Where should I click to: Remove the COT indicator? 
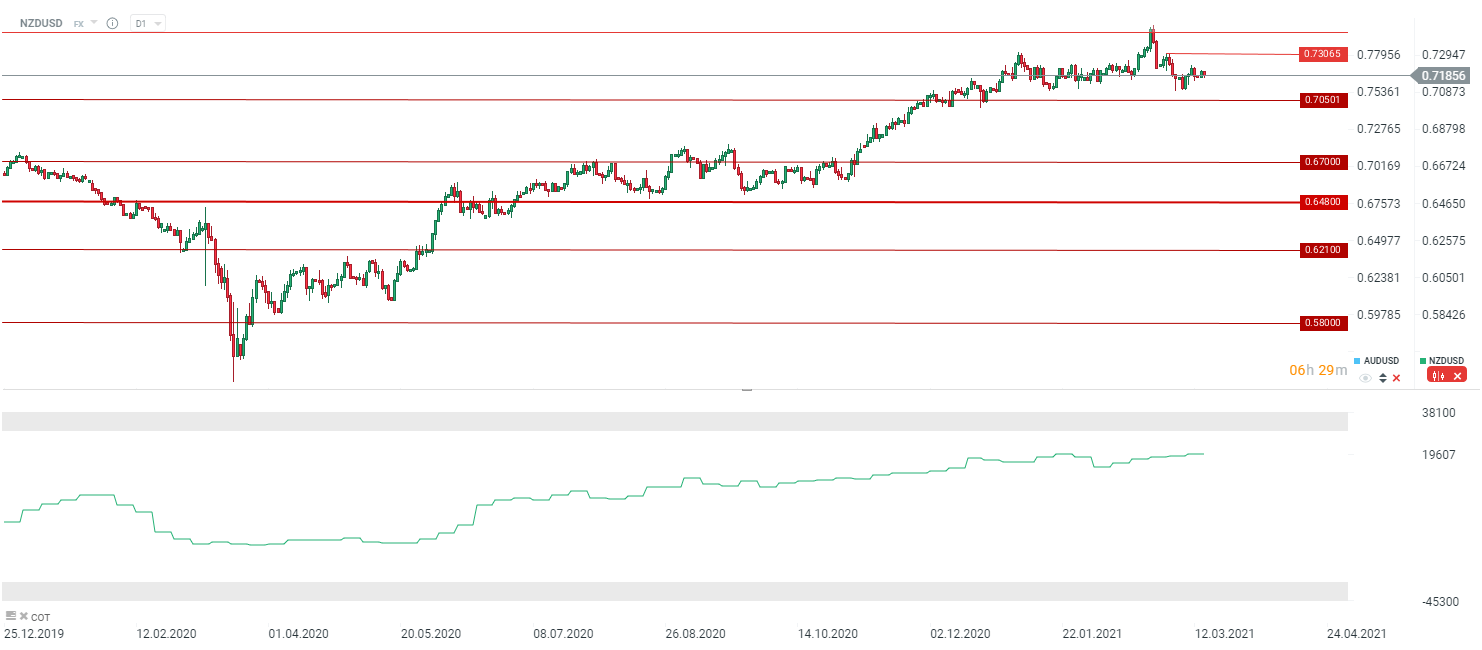coord(23,615)
